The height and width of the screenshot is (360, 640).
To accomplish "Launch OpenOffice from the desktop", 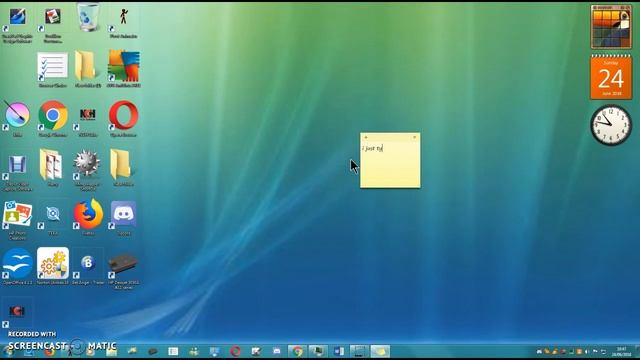I will tap(17, 266).
